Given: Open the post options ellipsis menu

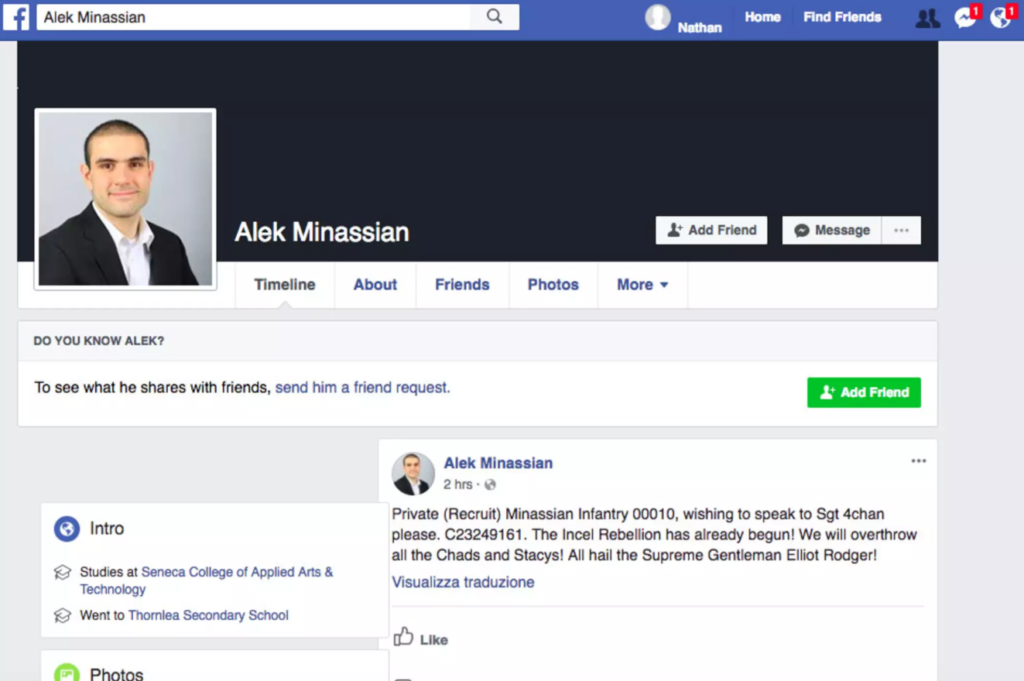Looking at the screenshot, I should (918, 461).
